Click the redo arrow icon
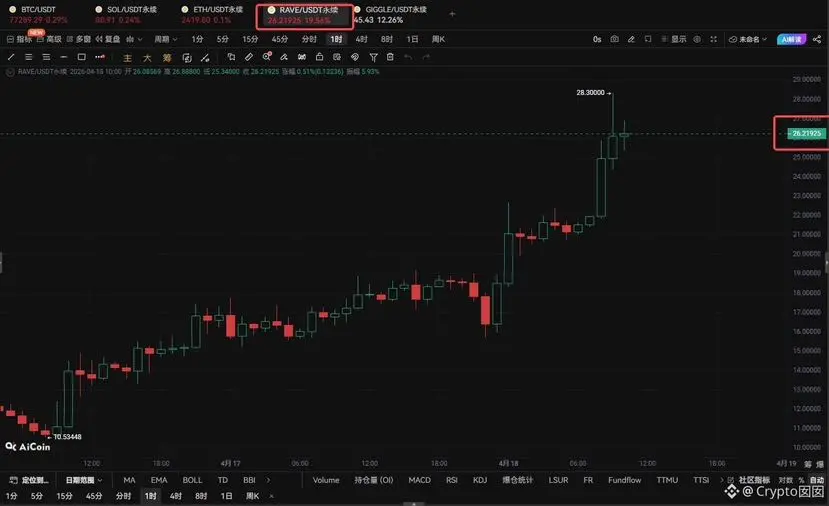Image resolution: width=829 pixels, height=506 pixels. (426, 57)
